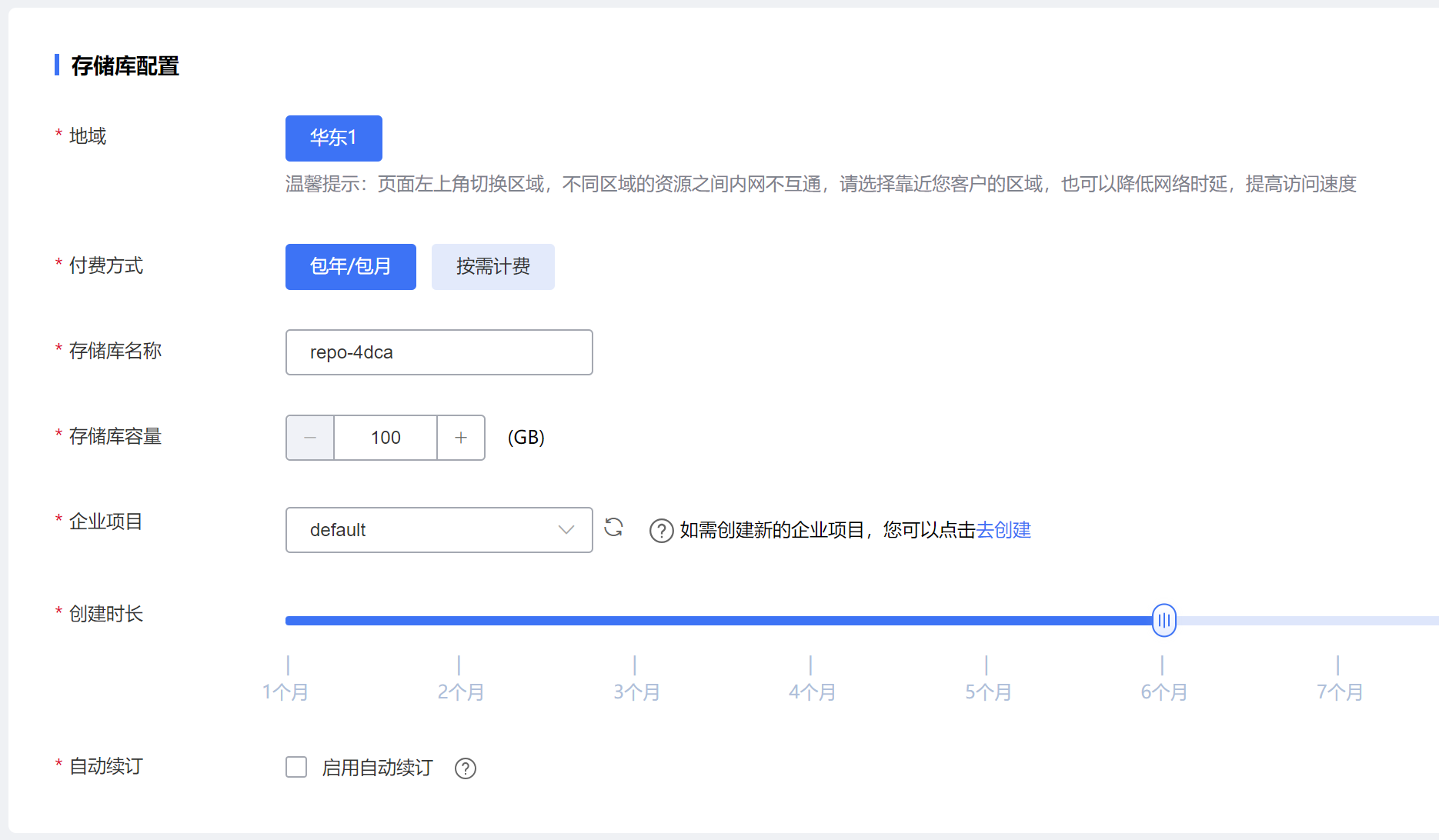Click the 存储库配置 section heading

click(x=125, y=66)
